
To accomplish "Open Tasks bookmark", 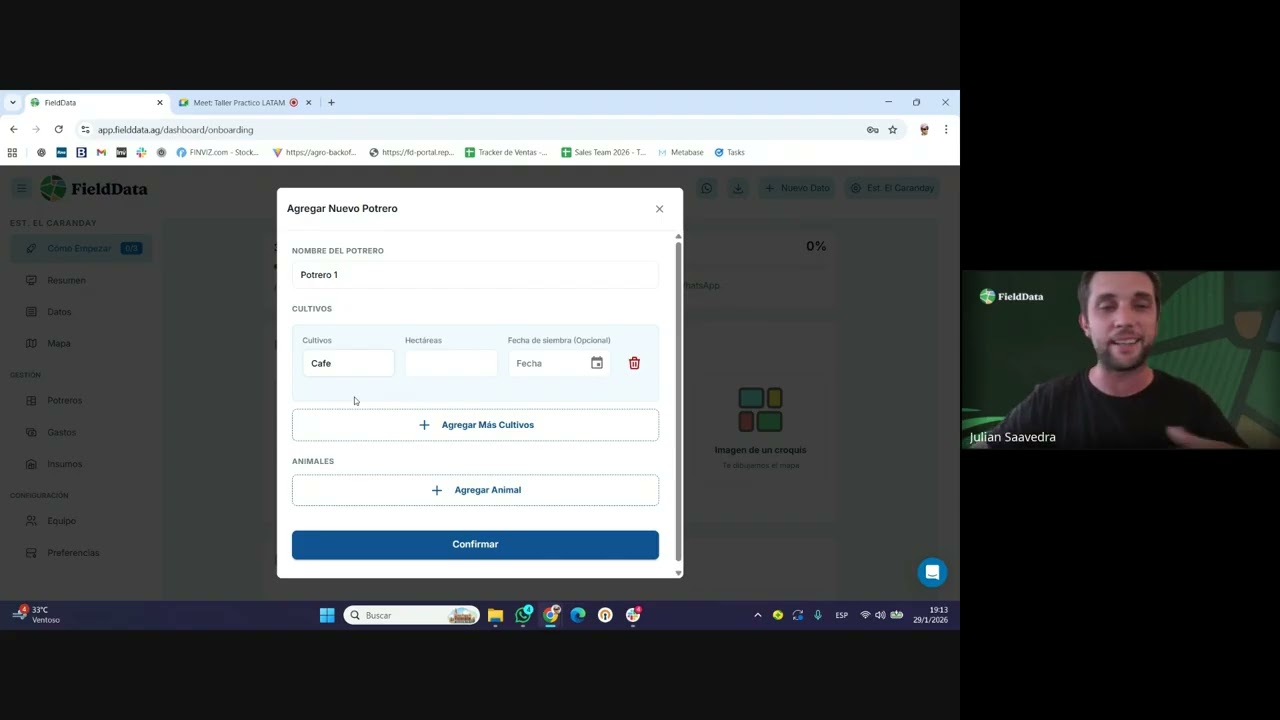I will tap(729, 152).
